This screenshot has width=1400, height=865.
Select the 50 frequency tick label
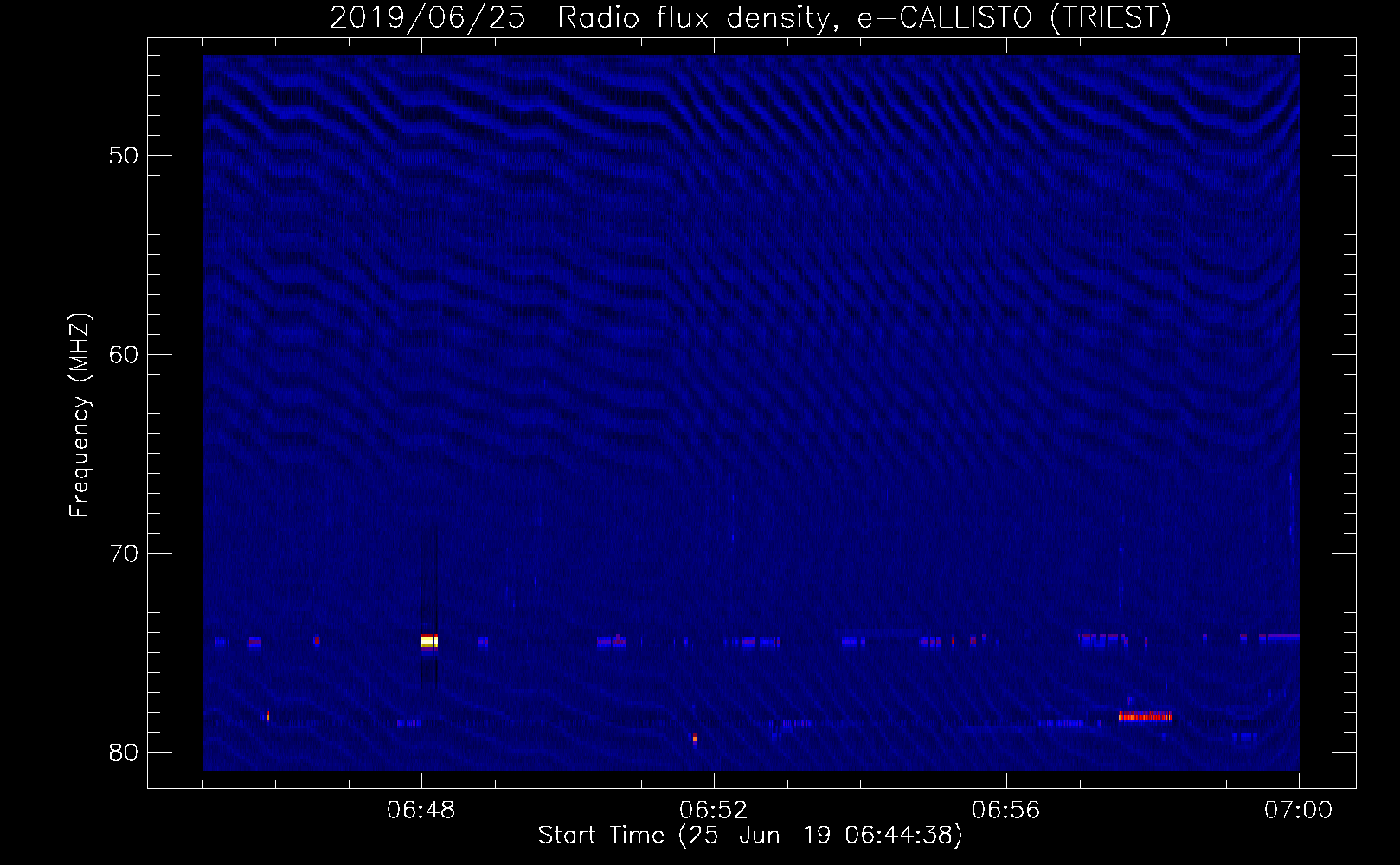tap(124, 156)
